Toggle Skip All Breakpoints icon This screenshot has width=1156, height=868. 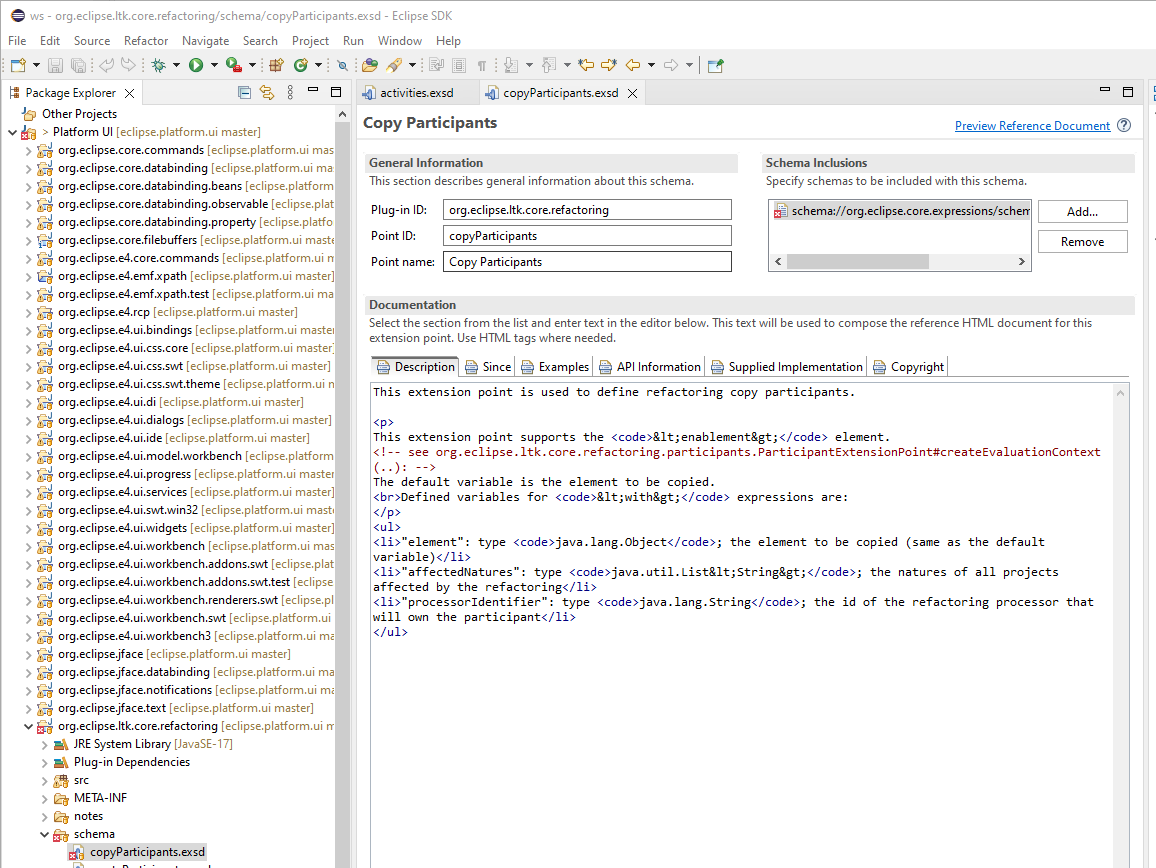[x=342, y=66]
